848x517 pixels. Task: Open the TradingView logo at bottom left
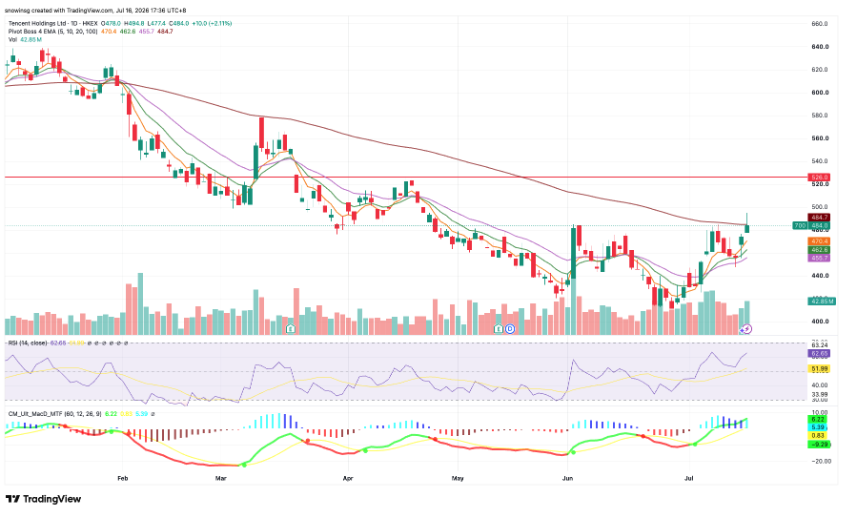coord(43,499)
